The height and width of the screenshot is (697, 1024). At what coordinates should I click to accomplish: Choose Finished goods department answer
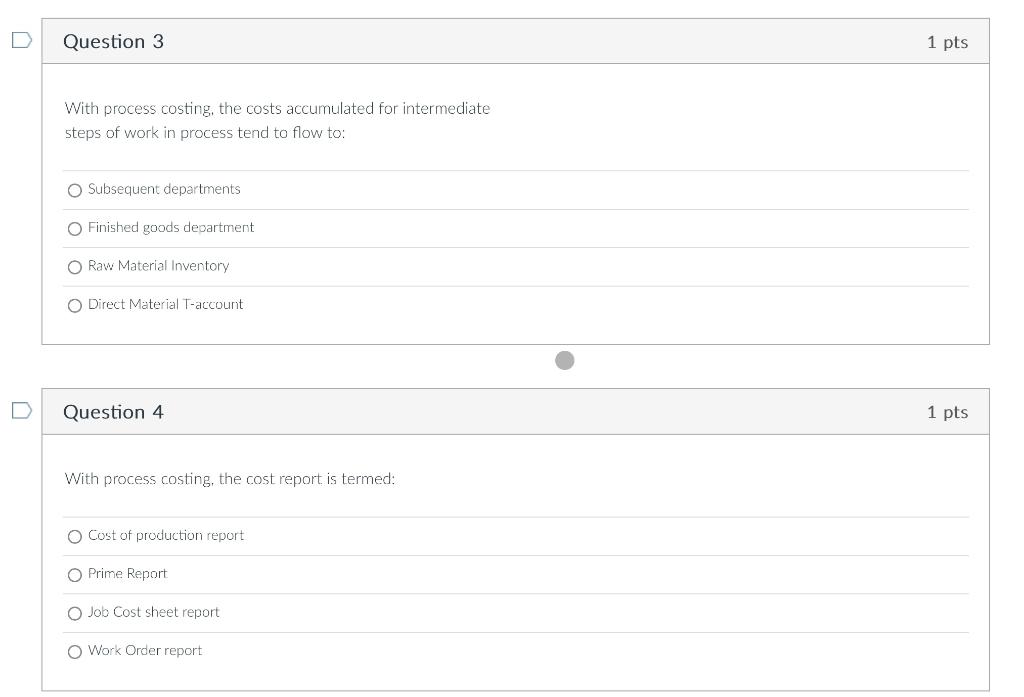point(75,229)
